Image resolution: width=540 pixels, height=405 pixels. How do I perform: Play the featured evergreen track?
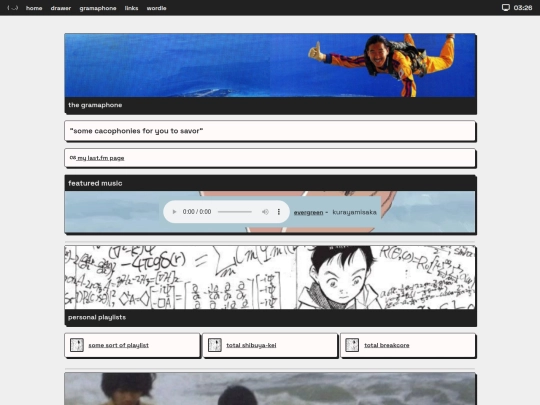click(174, 212)
